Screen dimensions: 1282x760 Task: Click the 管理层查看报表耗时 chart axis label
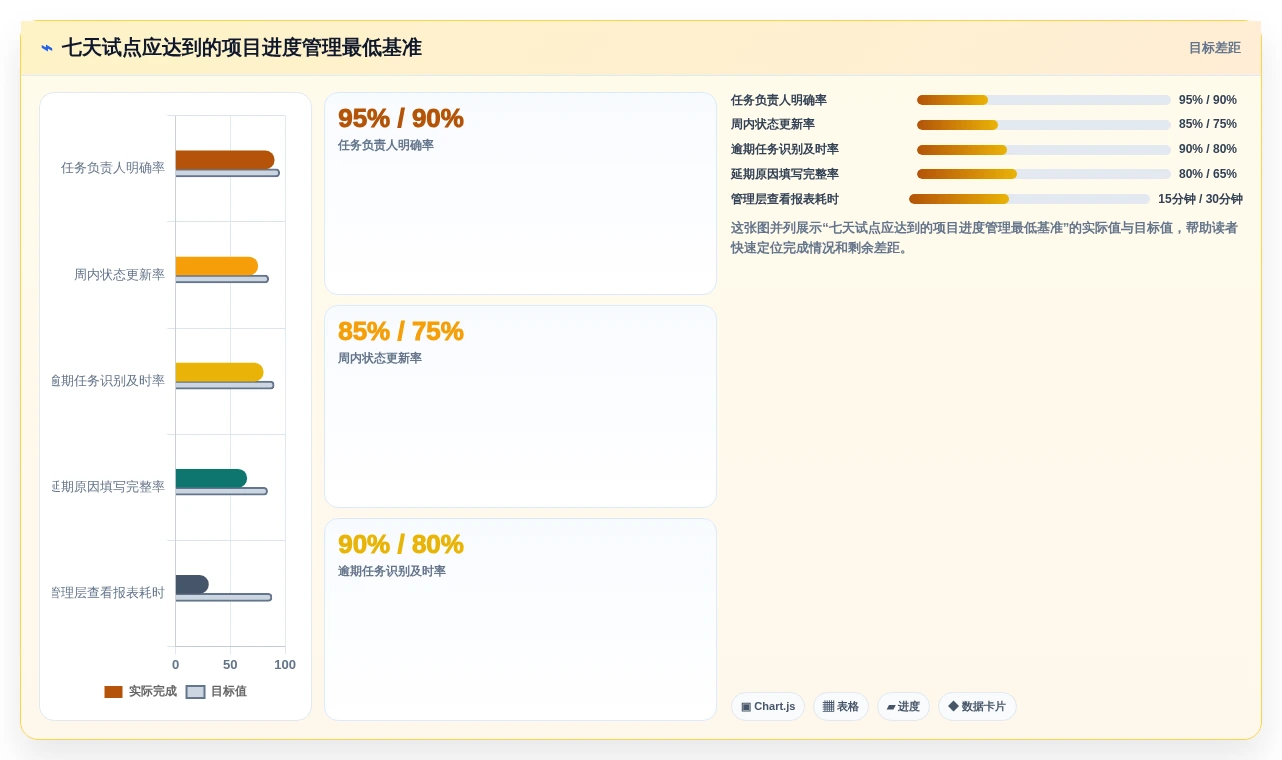pyautogui.click(x=108, y=593)
